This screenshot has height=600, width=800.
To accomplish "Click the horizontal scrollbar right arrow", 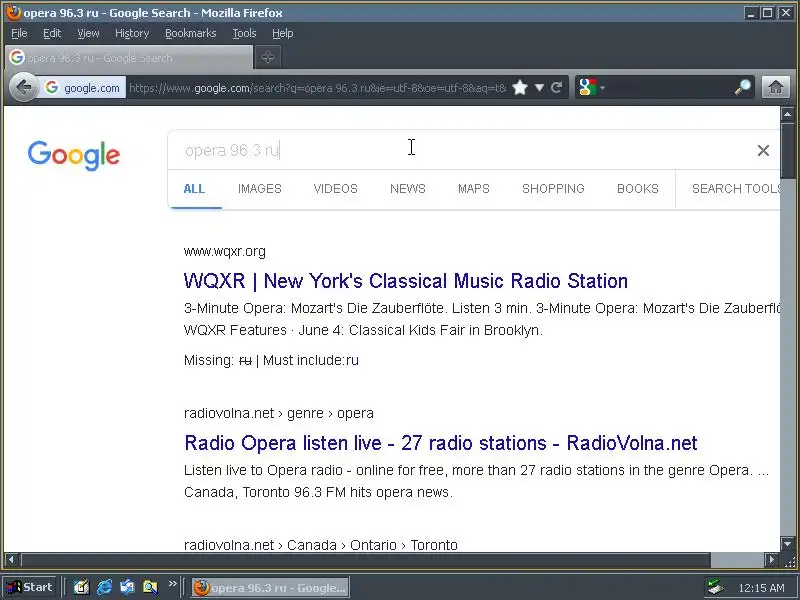I will point(771,560).
